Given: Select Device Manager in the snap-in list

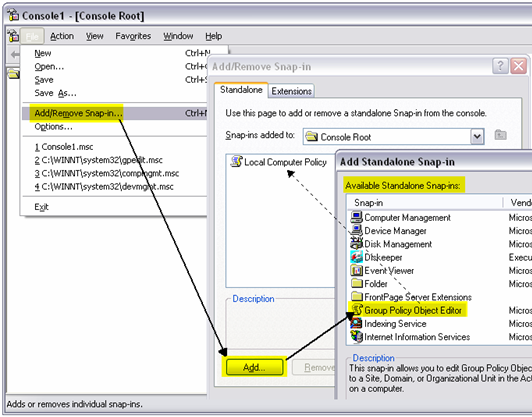Looking at the screenshot, I should click(395, 231).
